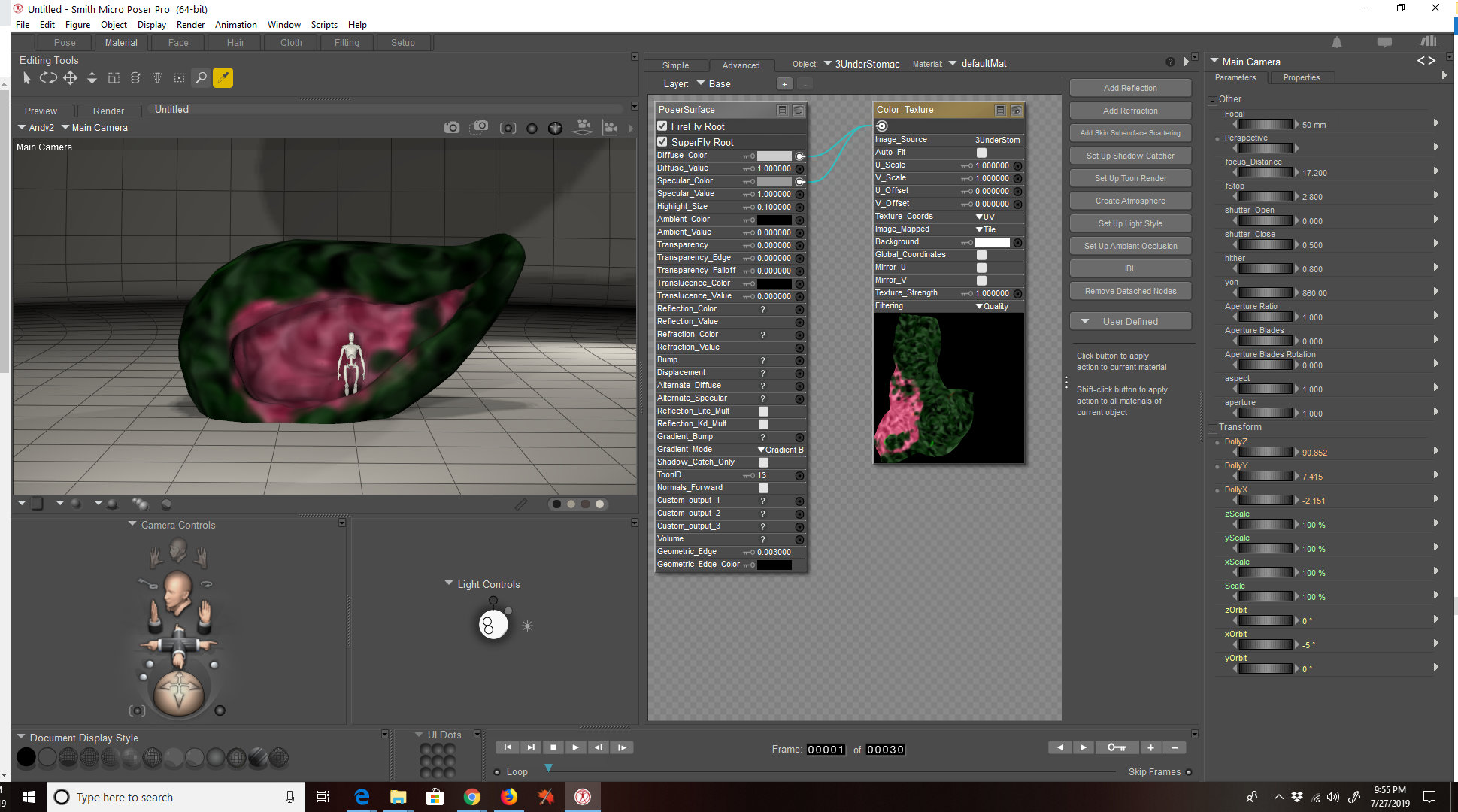Click the Diffuse_Color swatch
The image size is (1458, 812).
[774, 156]
